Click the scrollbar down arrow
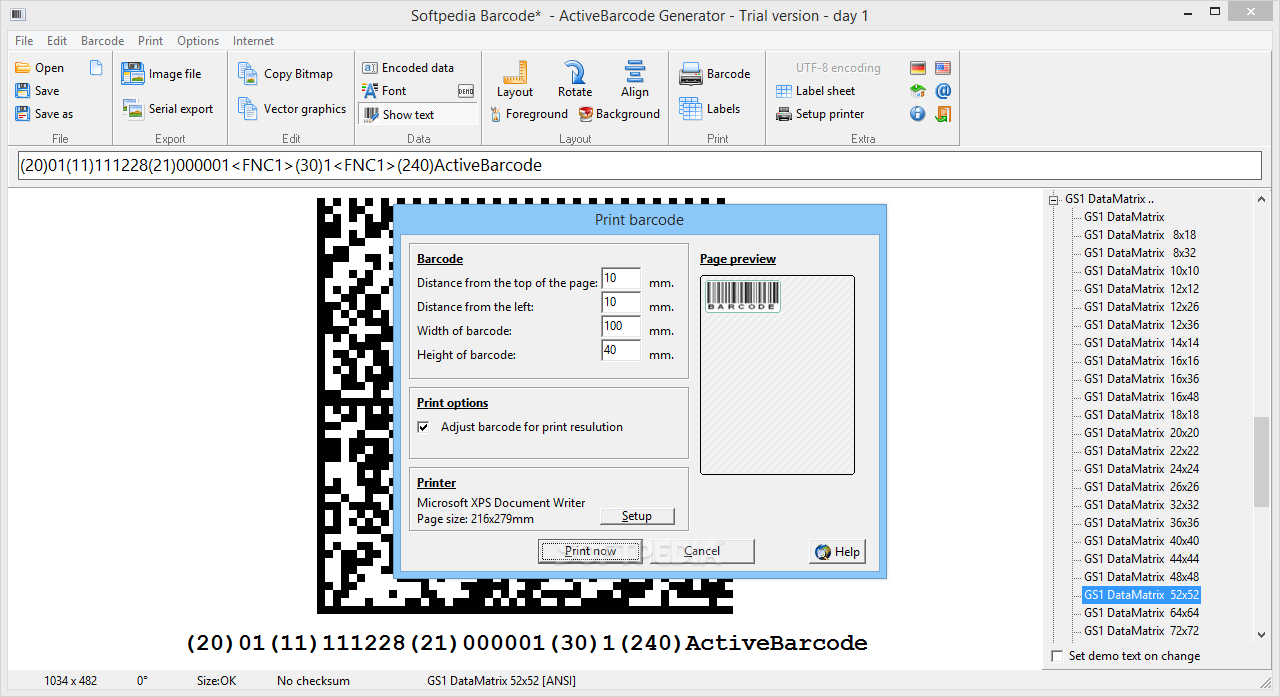 tap(1261, 634)
